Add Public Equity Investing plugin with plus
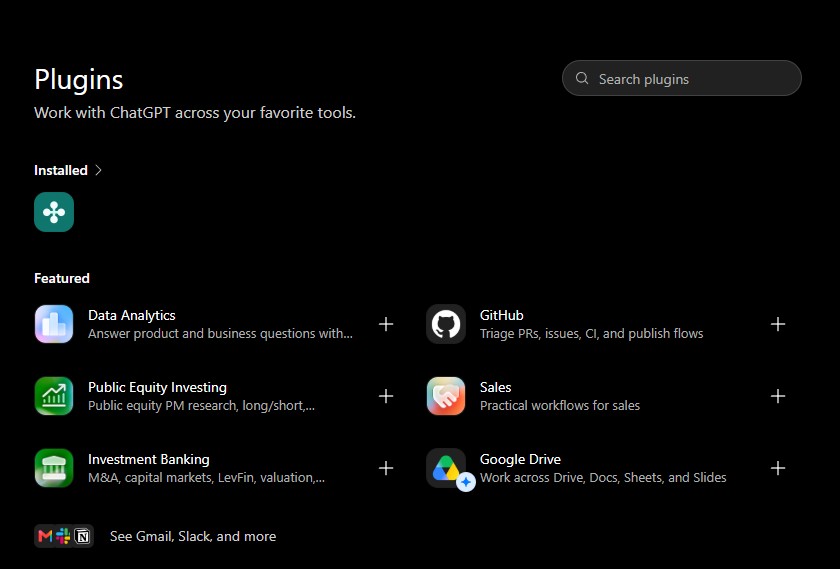 coord(386,396)
